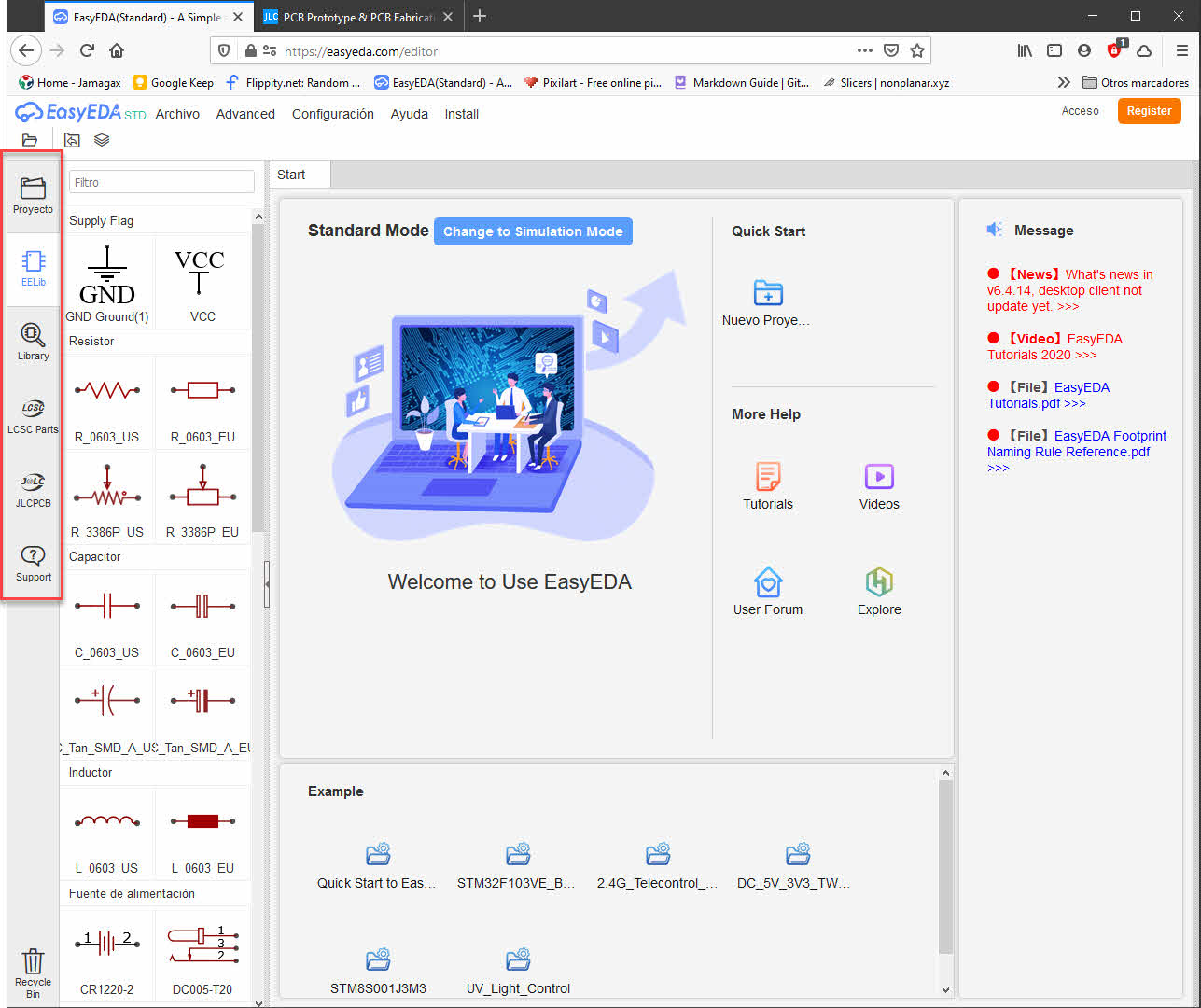Click the open folder toolbar icon
Viewport: 1201px width, 1008px height.
(x=30, y=140)
